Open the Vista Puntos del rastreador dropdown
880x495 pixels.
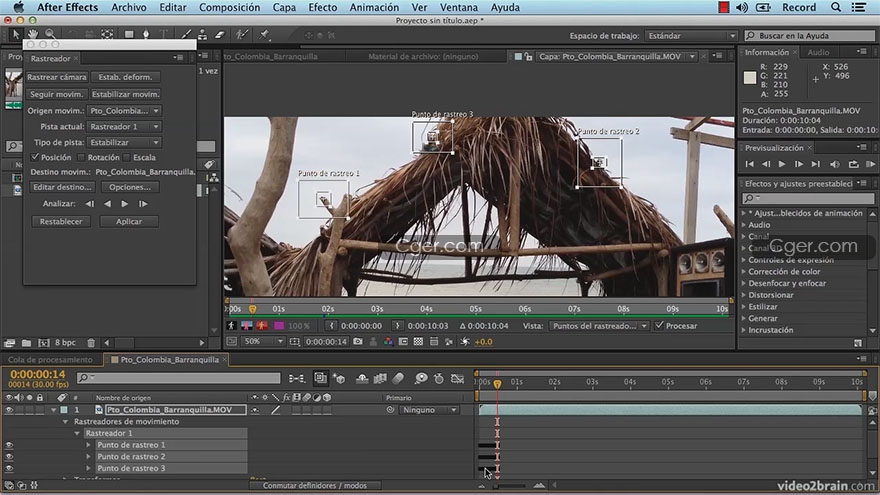pos(599,326)
